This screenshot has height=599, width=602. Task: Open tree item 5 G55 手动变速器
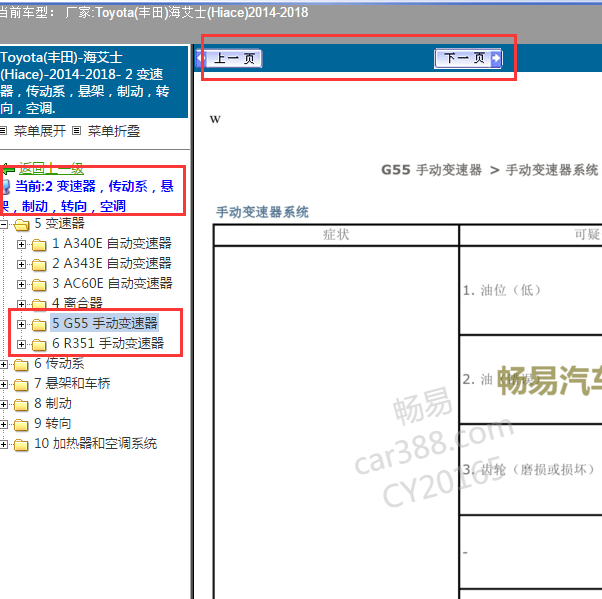(104, 323)
